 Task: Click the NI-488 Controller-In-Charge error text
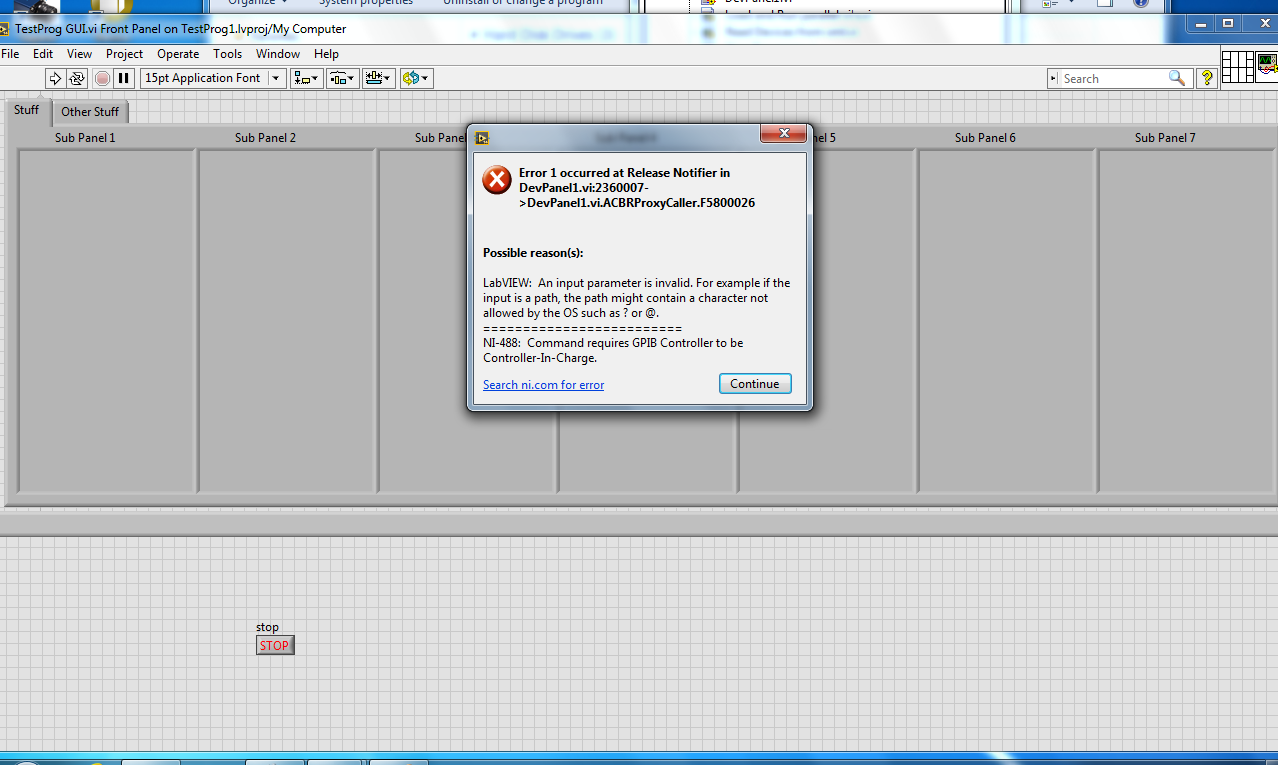tap(613, 350)
